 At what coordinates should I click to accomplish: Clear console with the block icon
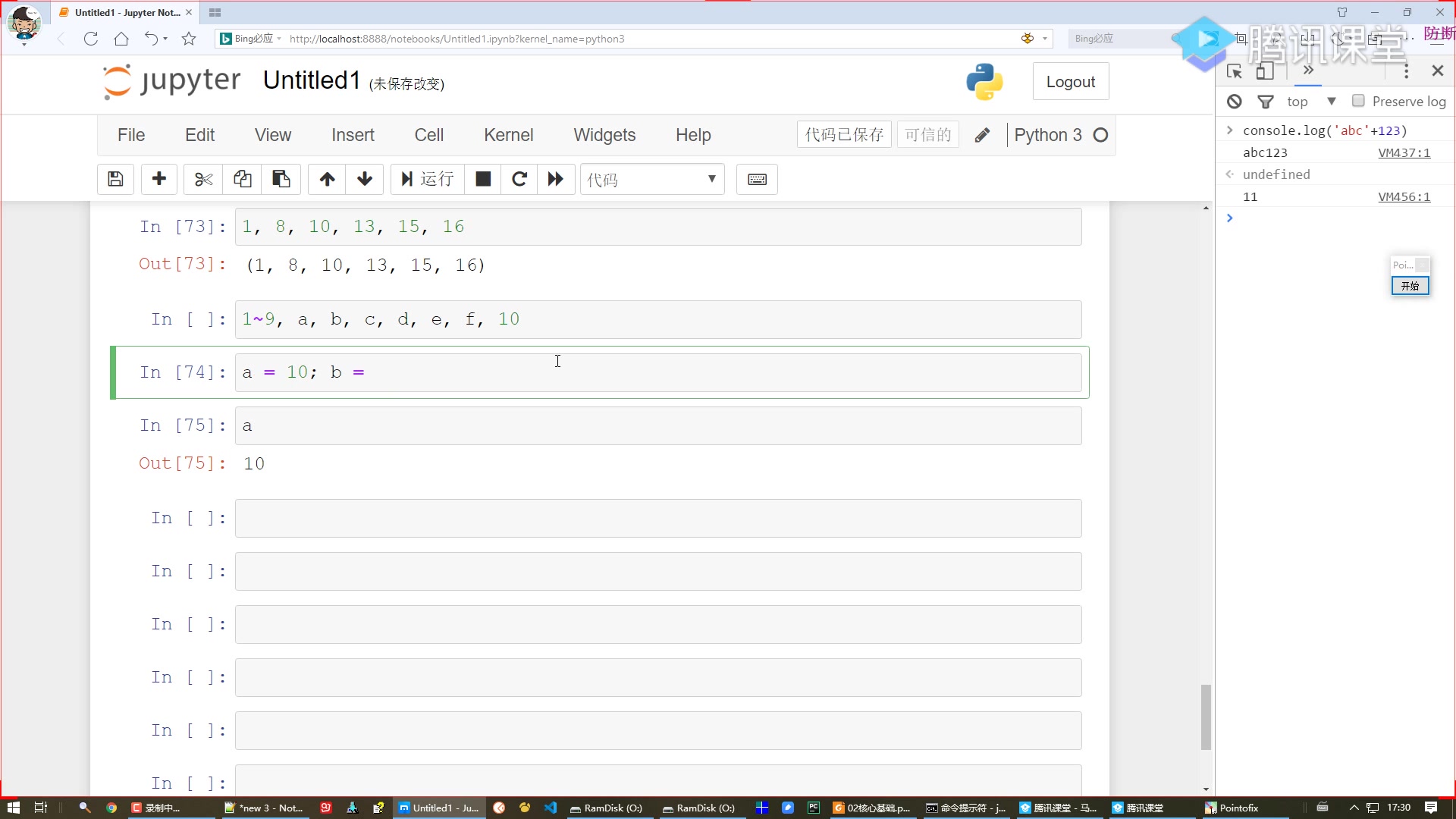(1235, 101)
